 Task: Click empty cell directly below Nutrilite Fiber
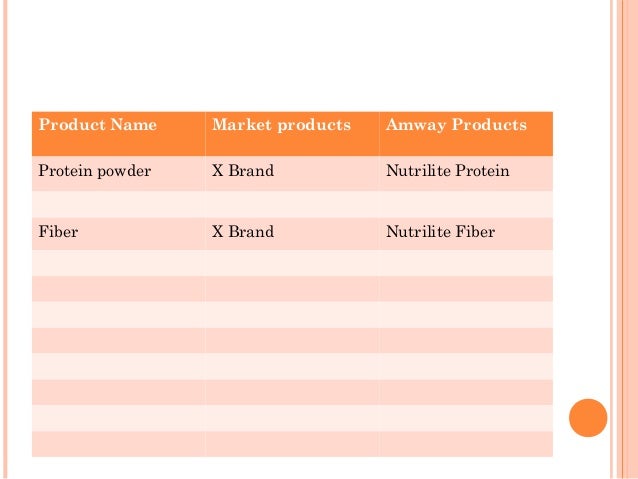click(x=466, y=263)
